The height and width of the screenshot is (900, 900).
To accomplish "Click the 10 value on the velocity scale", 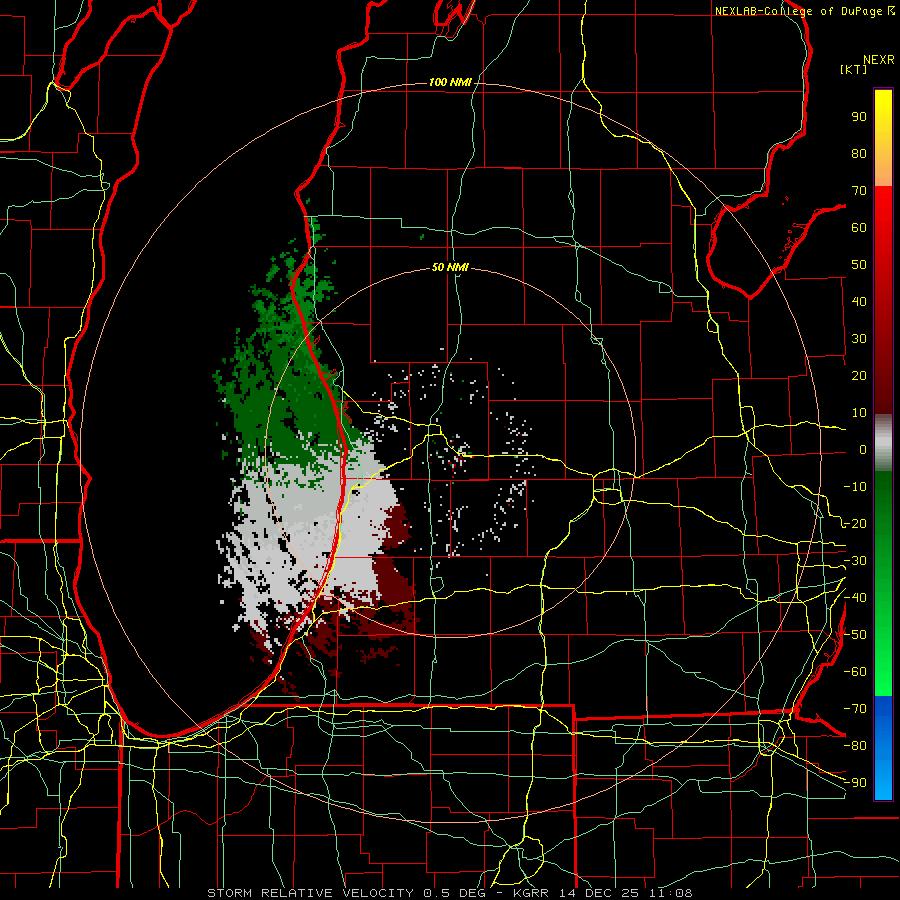I will [x=859, y=413].
